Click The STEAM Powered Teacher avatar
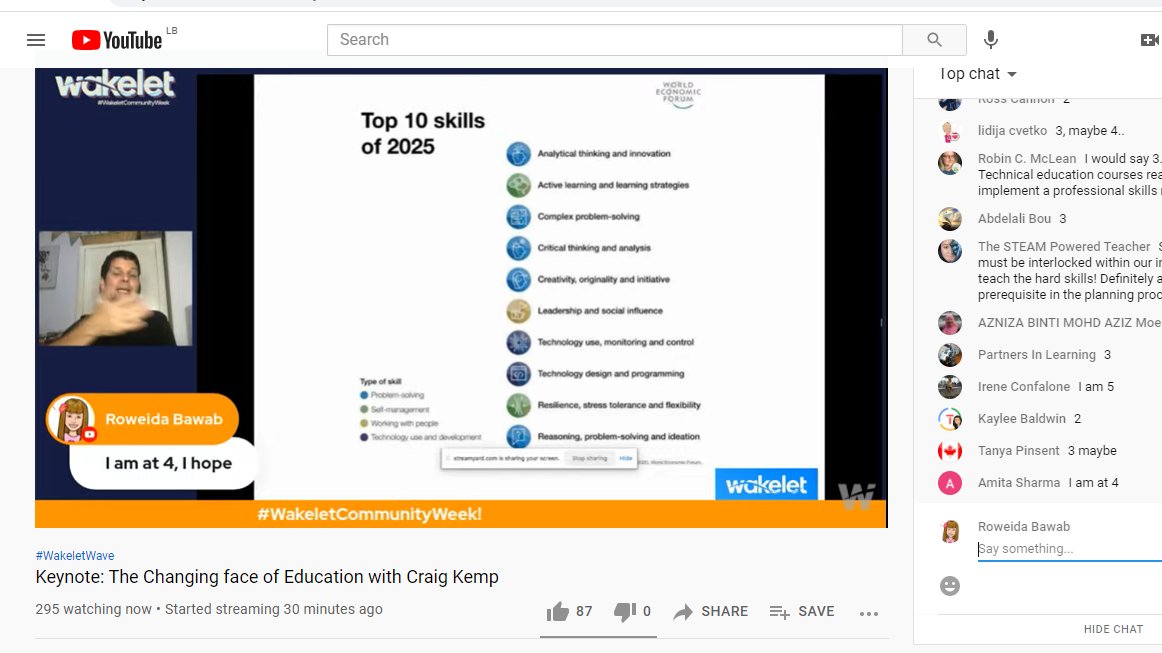 click(x=950, y=251)
